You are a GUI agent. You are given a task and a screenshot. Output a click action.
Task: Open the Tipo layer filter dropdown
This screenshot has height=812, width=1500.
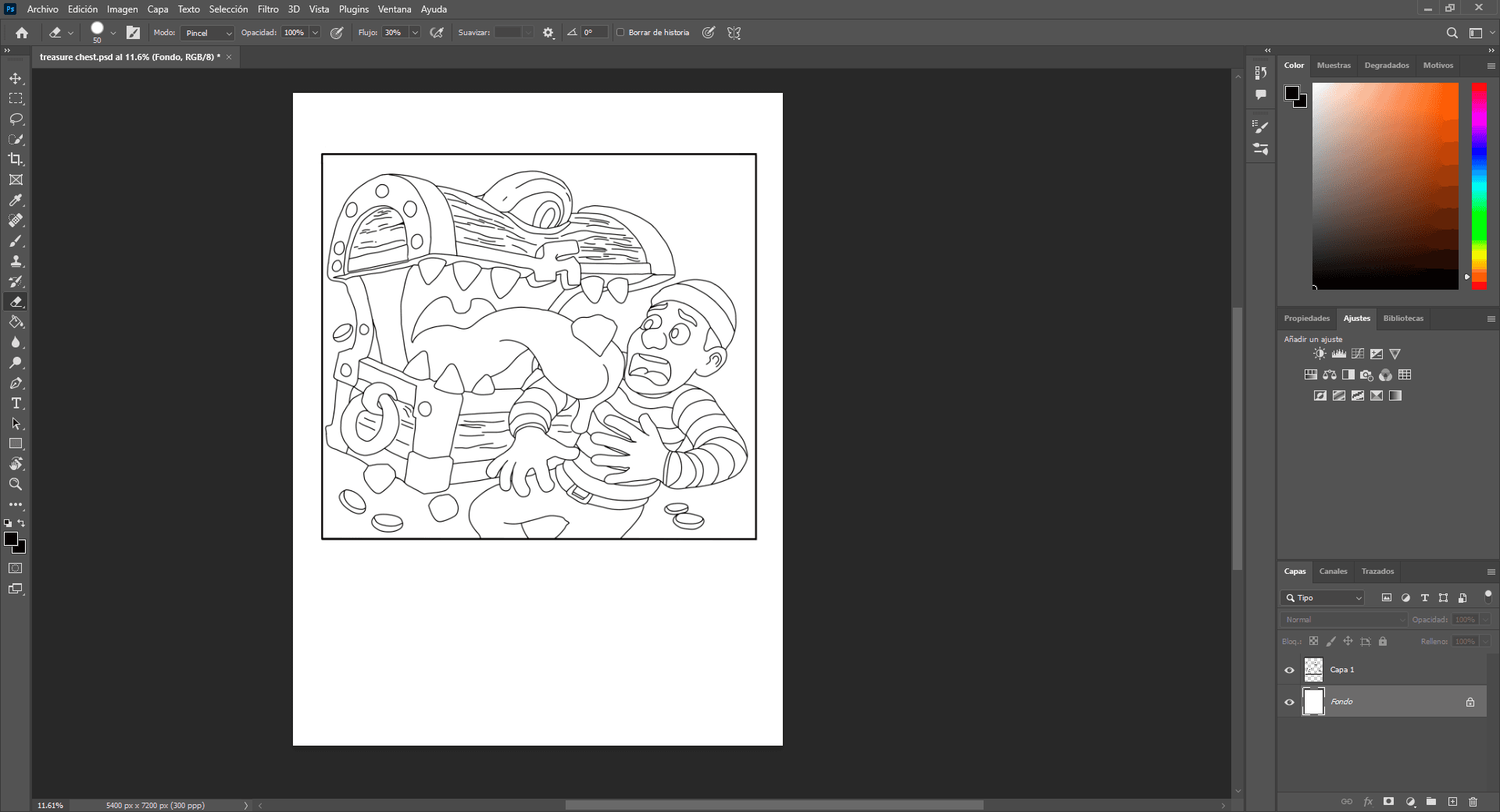pyautogui.click(x=1322, y=598)
